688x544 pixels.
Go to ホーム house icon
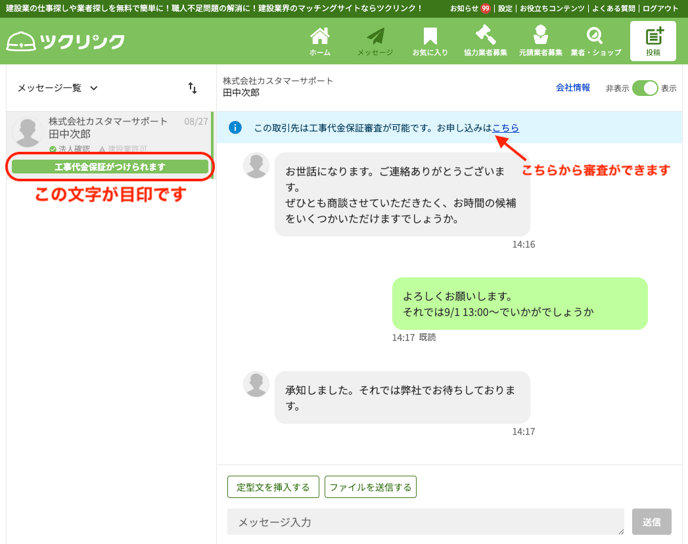pos(320,42)
